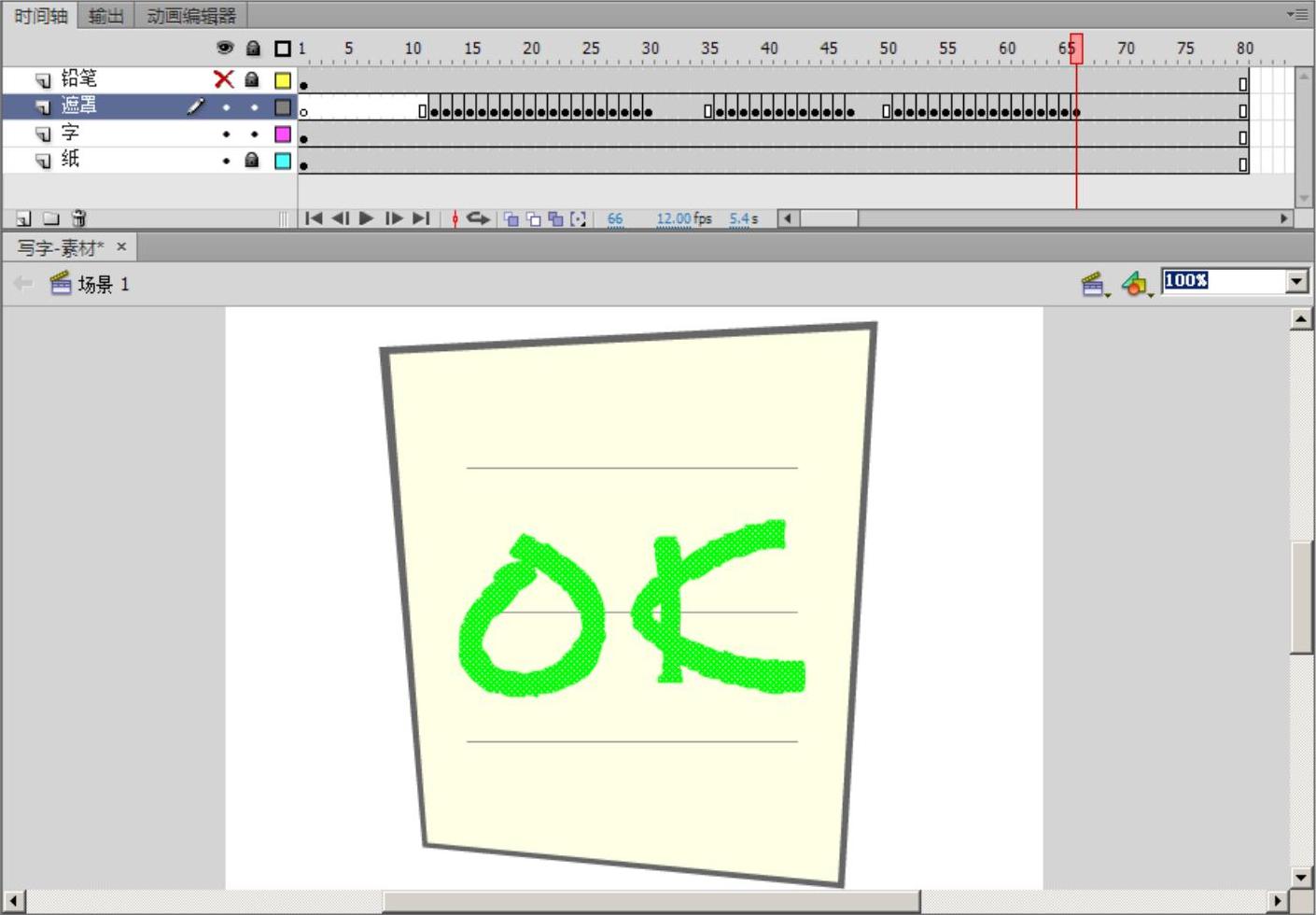Click the New Folder icon in timeline
Screen dimensions: 1316x915
(x=51, y=218)
